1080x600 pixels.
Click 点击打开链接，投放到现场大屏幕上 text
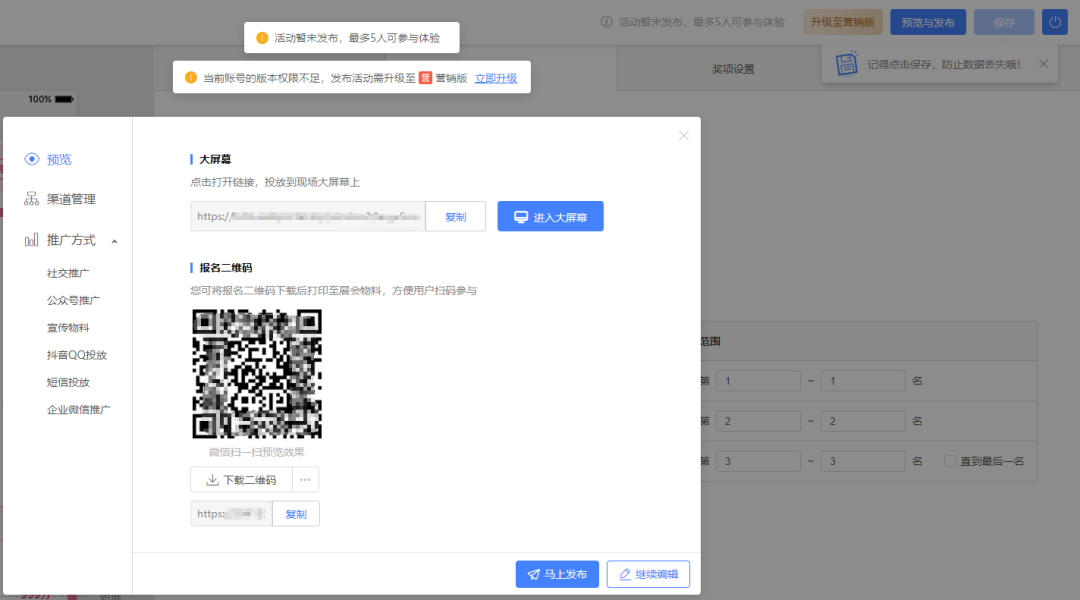pos(276,182)
